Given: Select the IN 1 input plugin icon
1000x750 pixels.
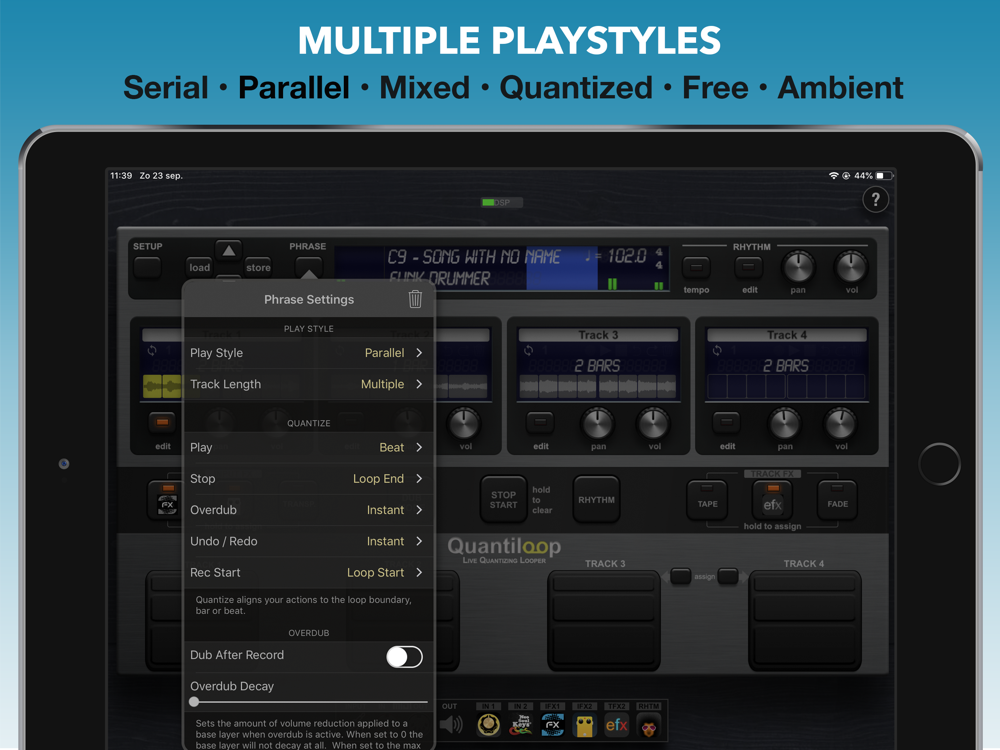Looking at the screenshot, I should (x=489, y=725).
